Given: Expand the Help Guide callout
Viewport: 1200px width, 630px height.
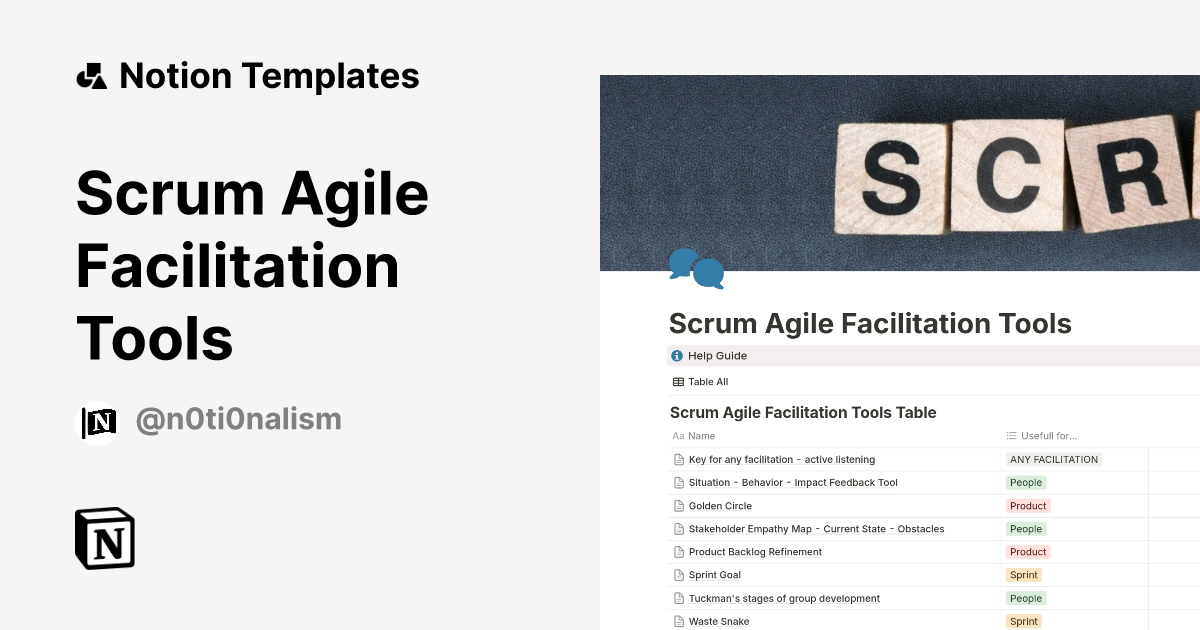Looking at the screenshot, I should [934, 356].
